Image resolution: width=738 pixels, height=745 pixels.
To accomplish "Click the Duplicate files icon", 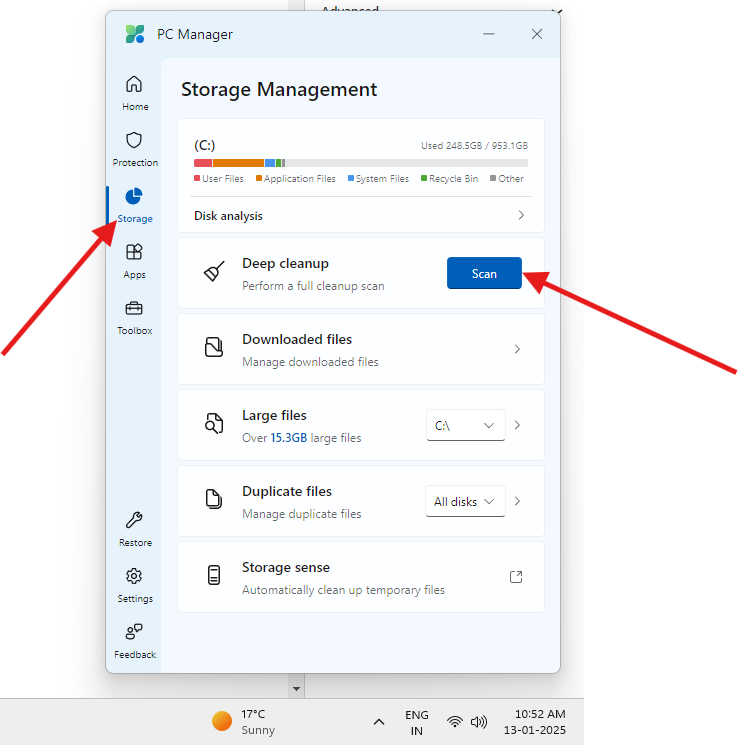I will [x=214, y=499].
